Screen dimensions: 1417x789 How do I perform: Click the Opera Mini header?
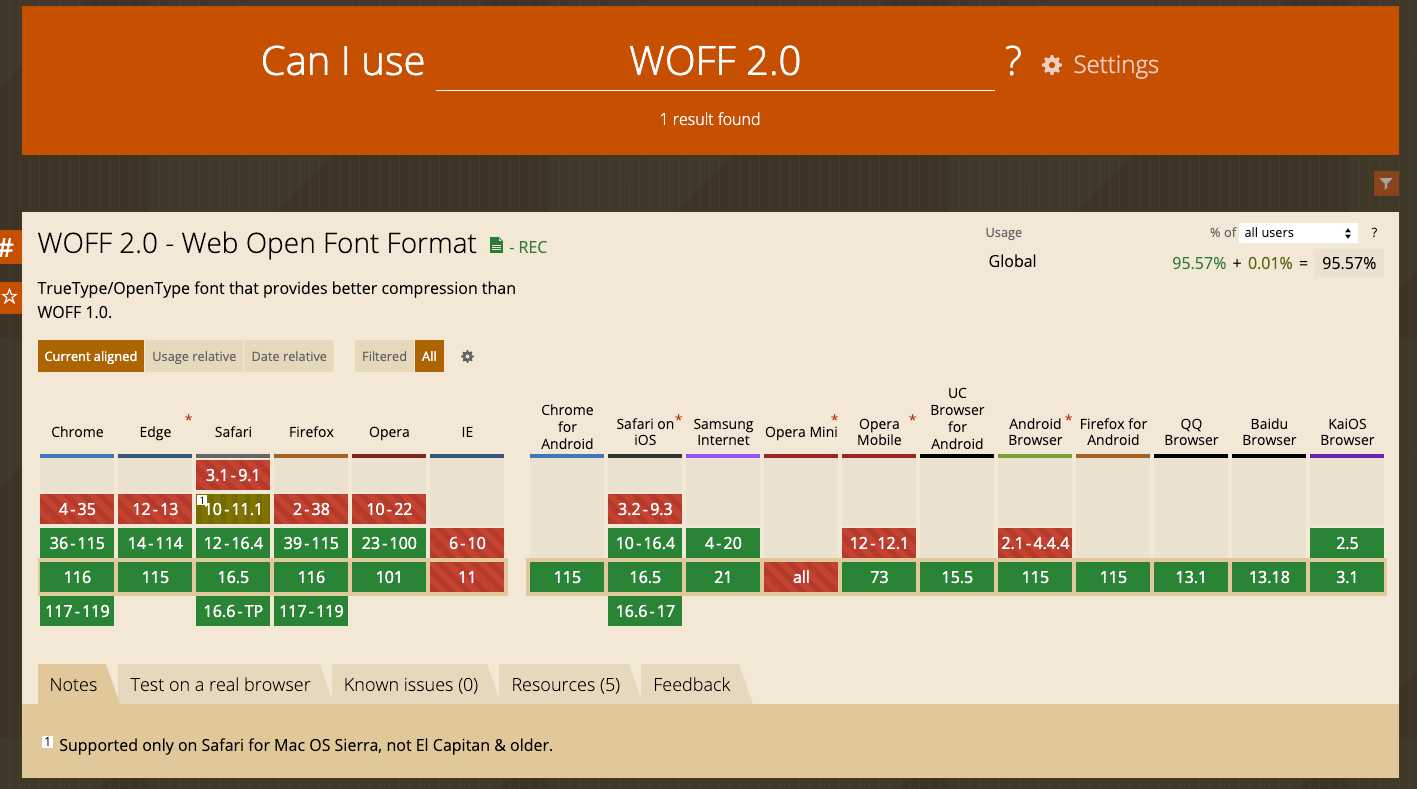point(801,432)
